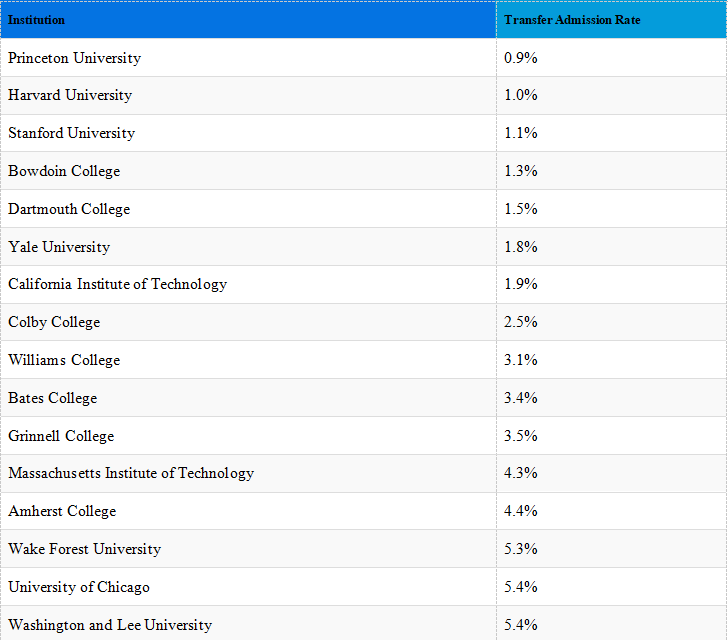Select the Colby College row name
The image size is (728, 640).
[x=54, y=322]
